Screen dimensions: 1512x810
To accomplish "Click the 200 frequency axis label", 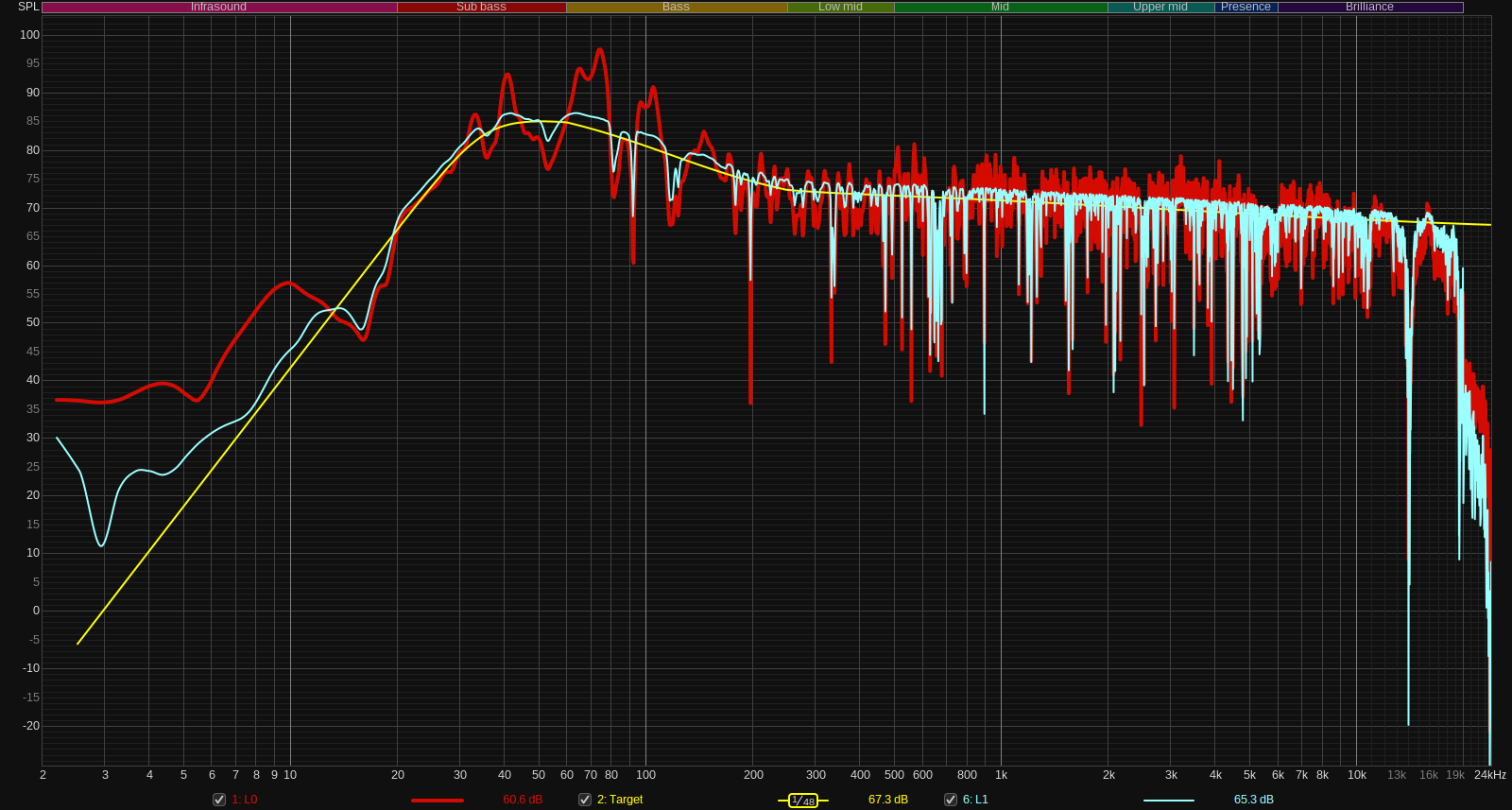I will coord(753,775).
